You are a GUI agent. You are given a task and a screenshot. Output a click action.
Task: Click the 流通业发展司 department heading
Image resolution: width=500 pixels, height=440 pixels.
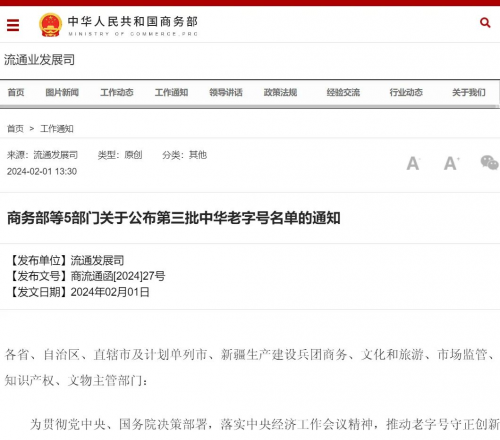pos(39,60)
